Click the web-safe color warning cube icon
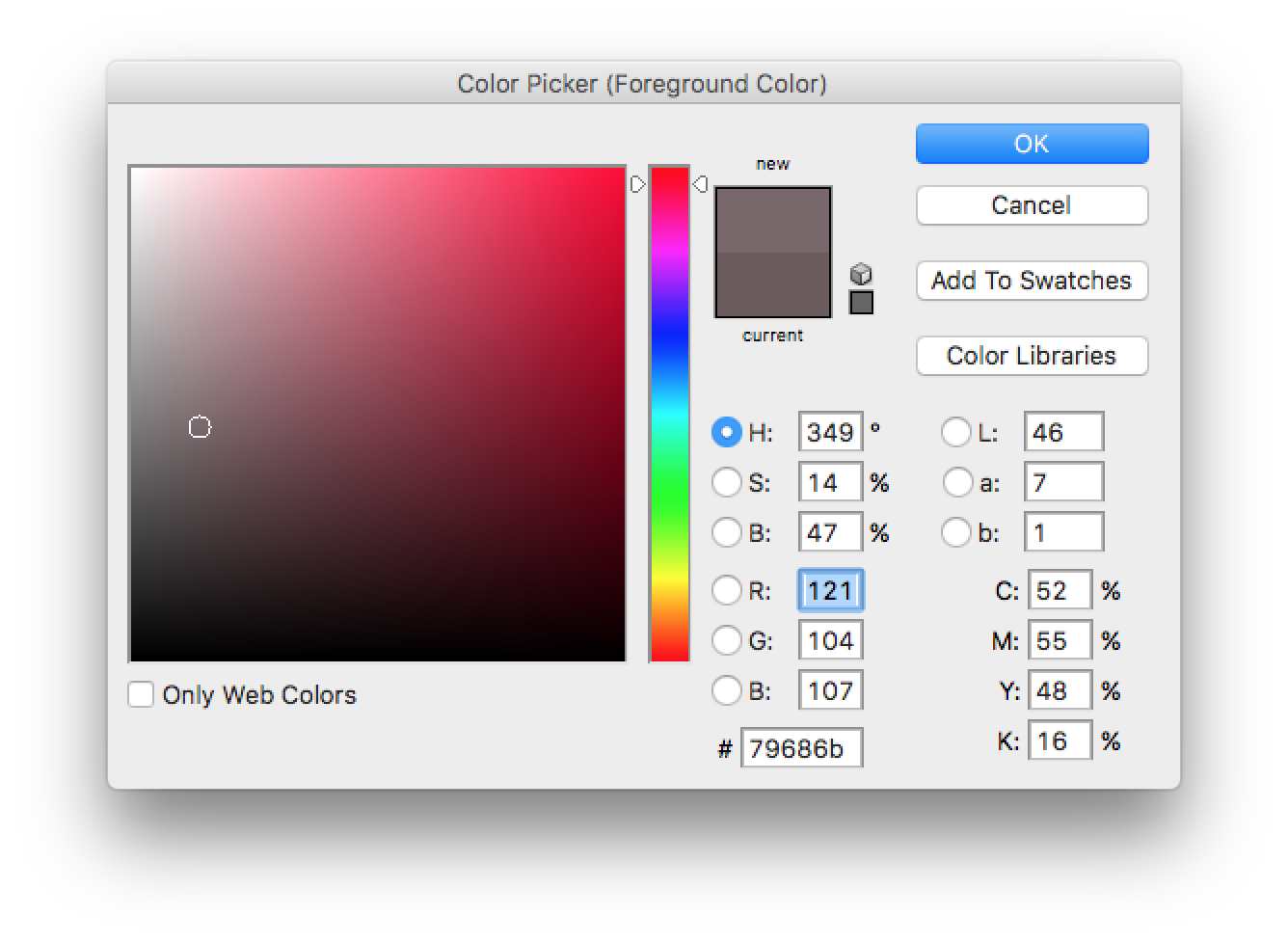This screenshot has width=1288, height=943. [x=861, y=274]
